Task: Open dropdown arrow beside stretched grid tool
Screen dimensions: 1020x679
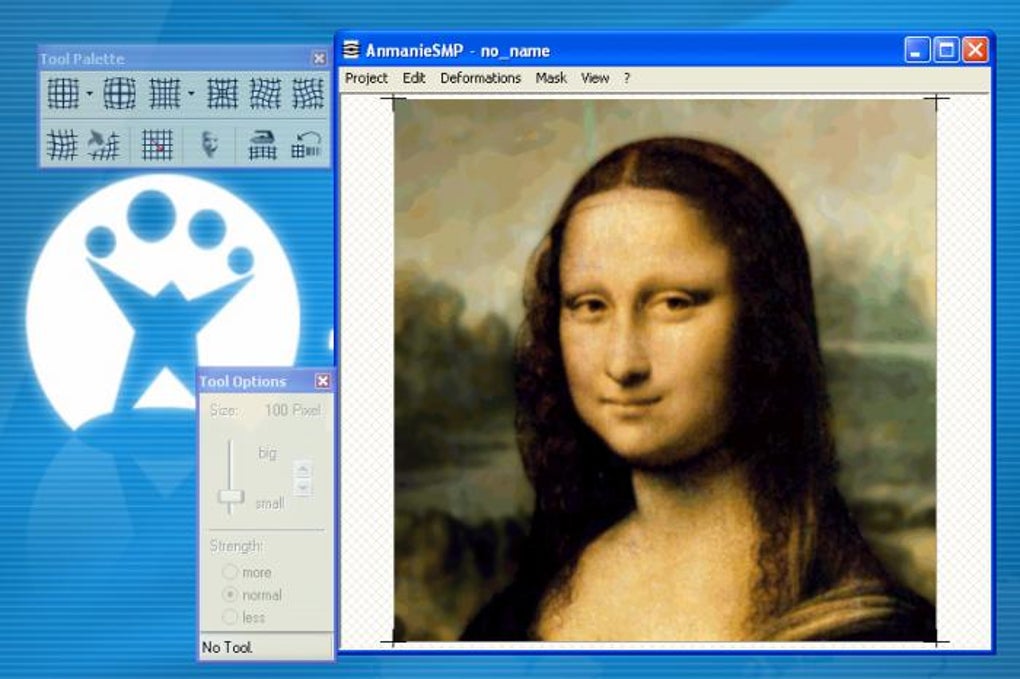Action: pos(191,94)
